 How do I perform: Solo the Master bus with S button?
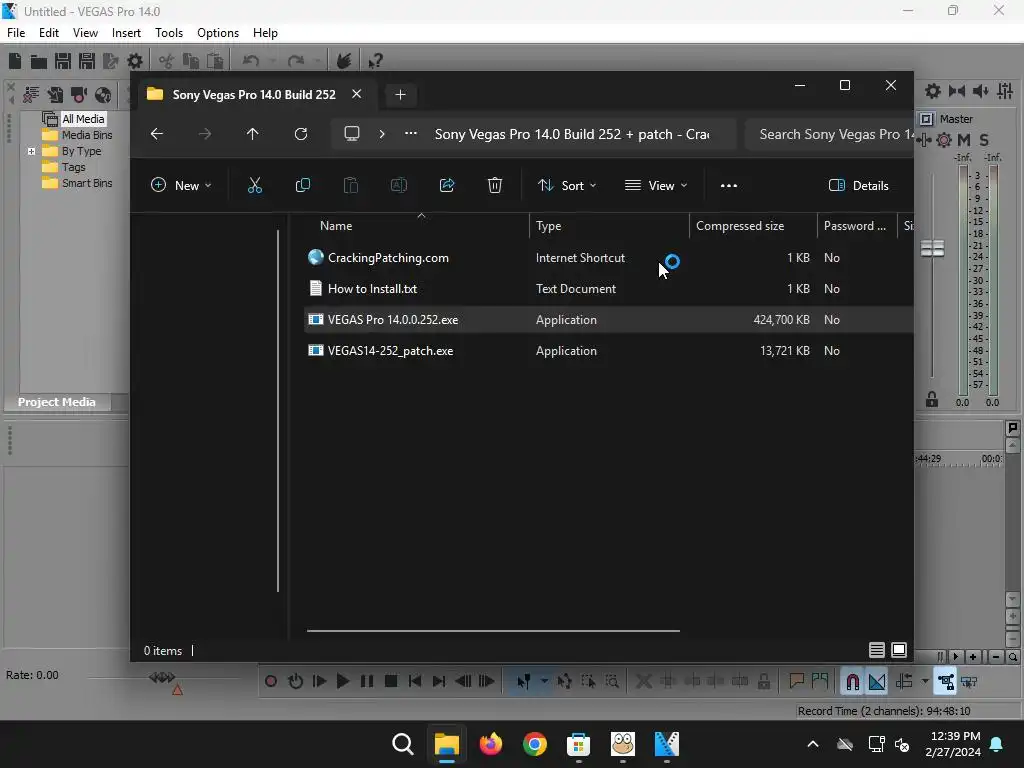[x=984, y=140]
